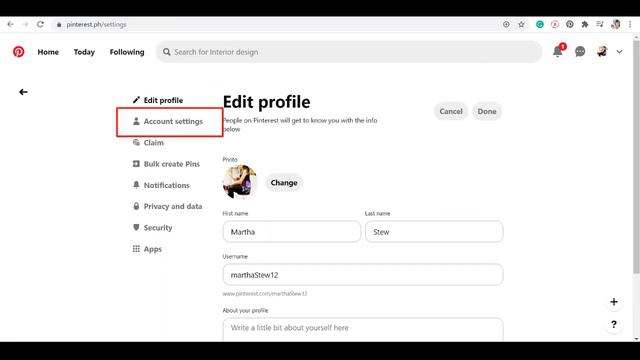Open the notifications bell icon

click(x=558, y=51)
